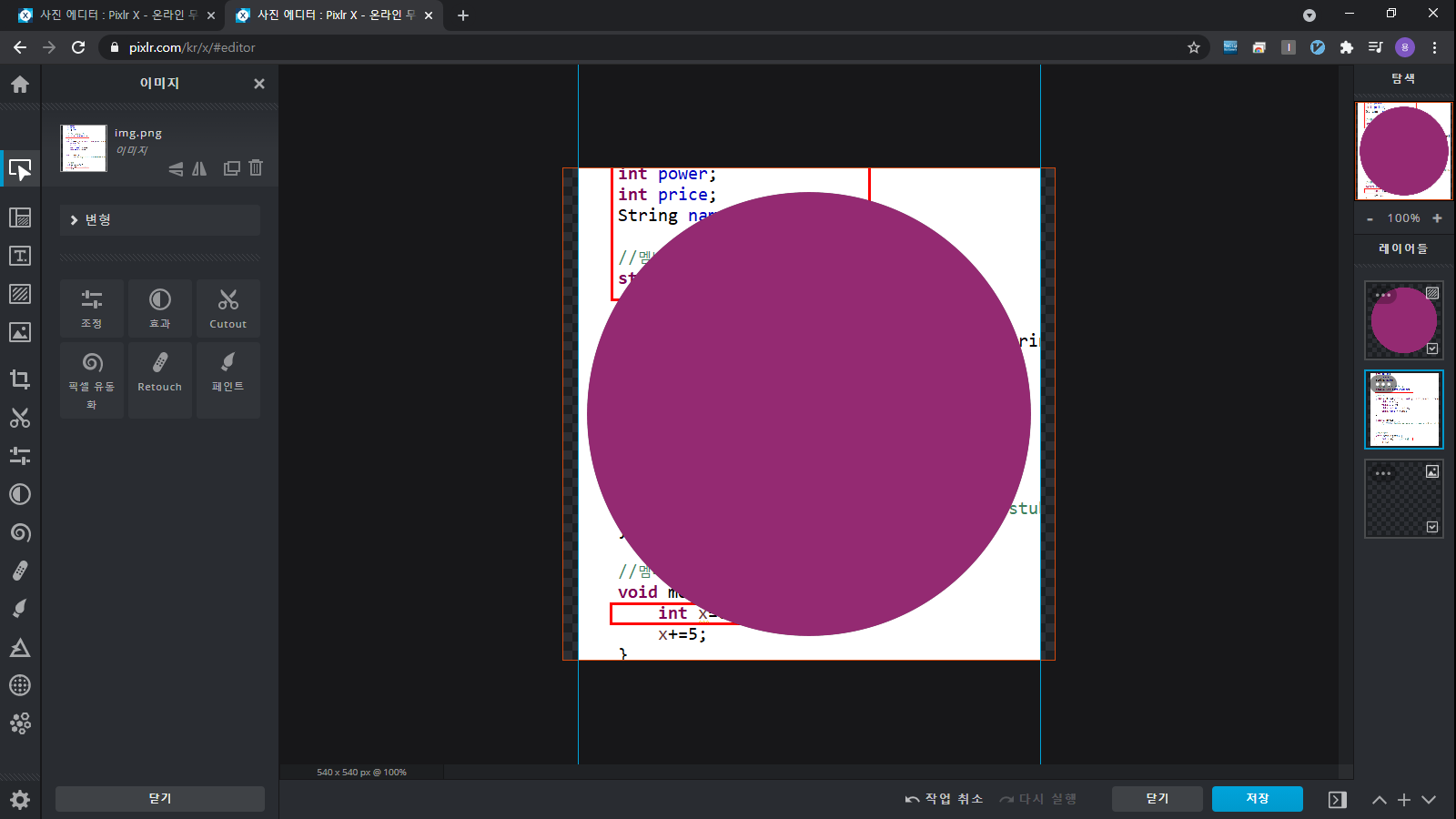Open options dots on purple circle layer
Viewport: 1456px width, 819px height.
tap(1383, 295)
